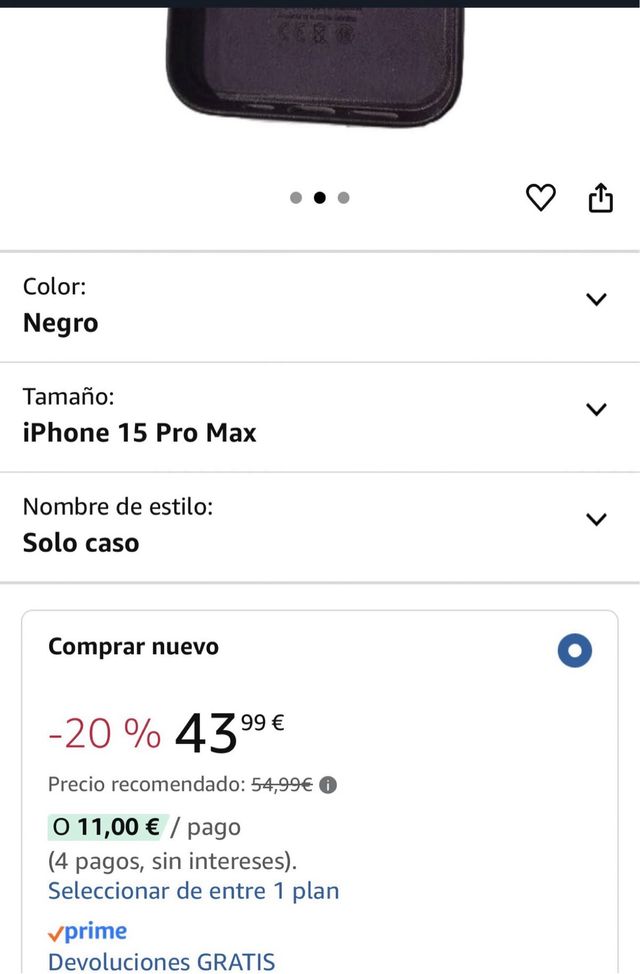Open Seleccionar de entre 1 plan
Image resolution: width=640 pixels, height=974 pixels.
tap(193, 890)
